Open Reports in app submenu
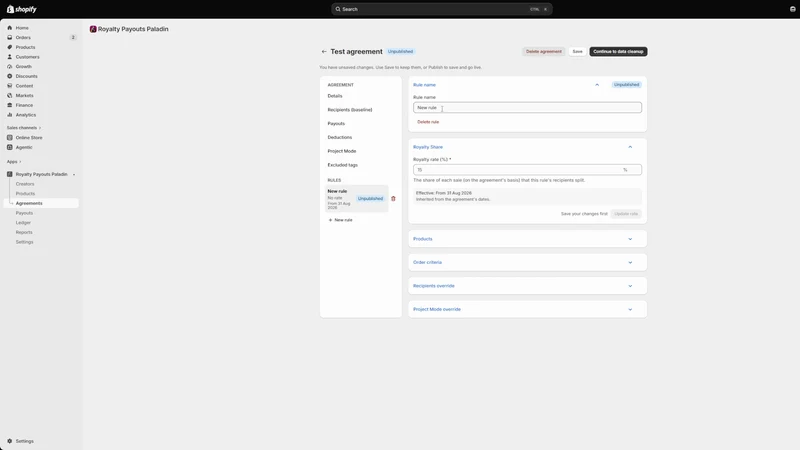 (24, 232)
